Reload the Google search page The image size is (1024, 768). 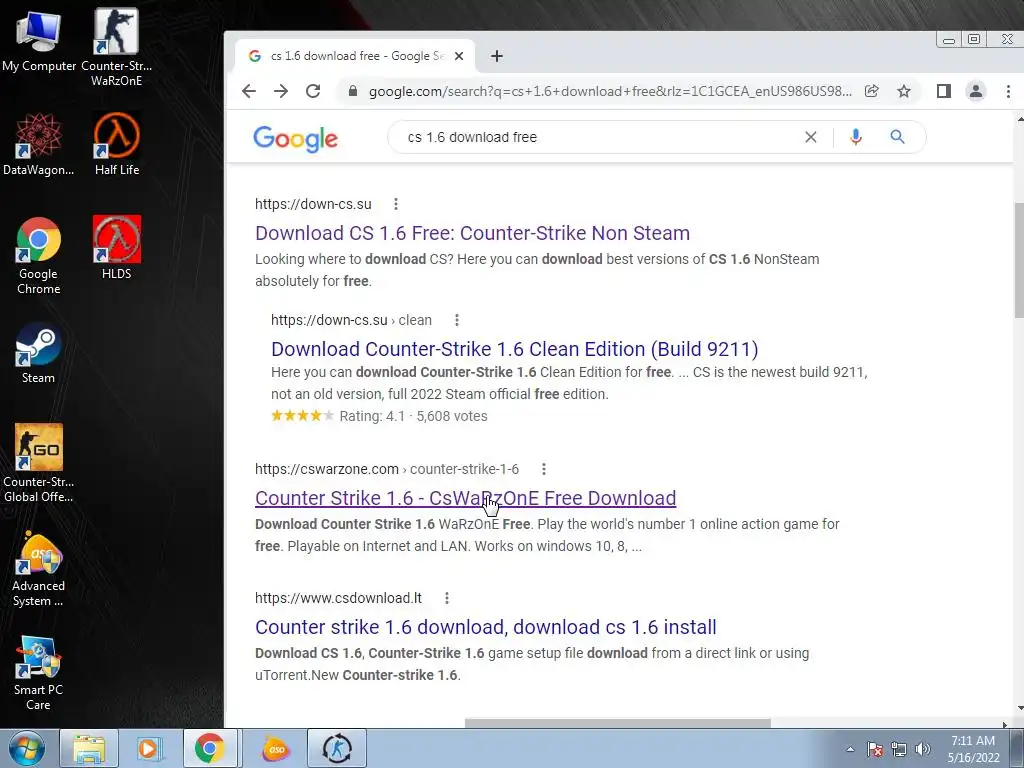pos(313,91)
